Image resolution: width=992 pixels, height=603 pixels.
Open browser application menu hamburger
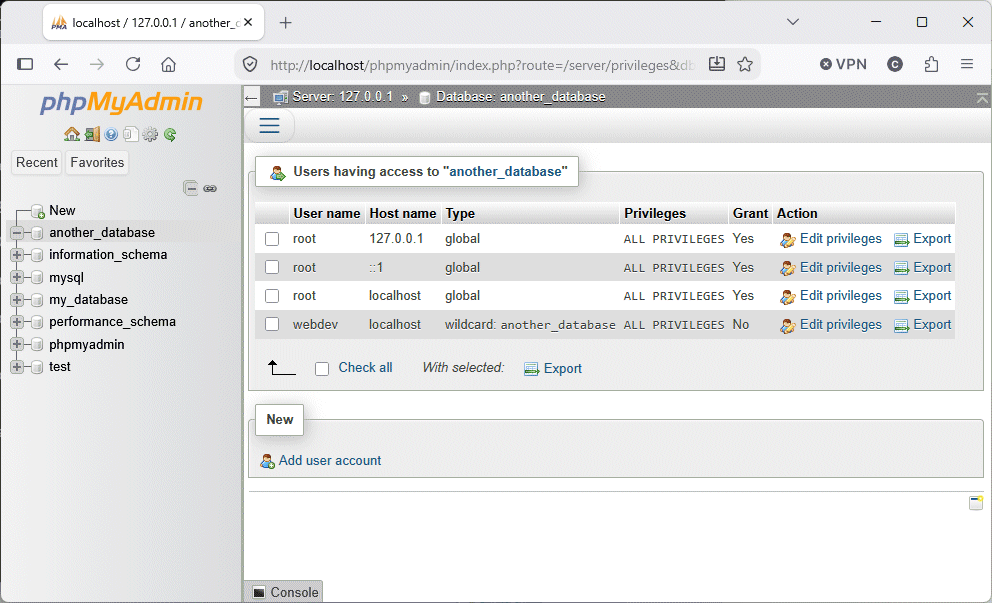[x=967, y=64]
